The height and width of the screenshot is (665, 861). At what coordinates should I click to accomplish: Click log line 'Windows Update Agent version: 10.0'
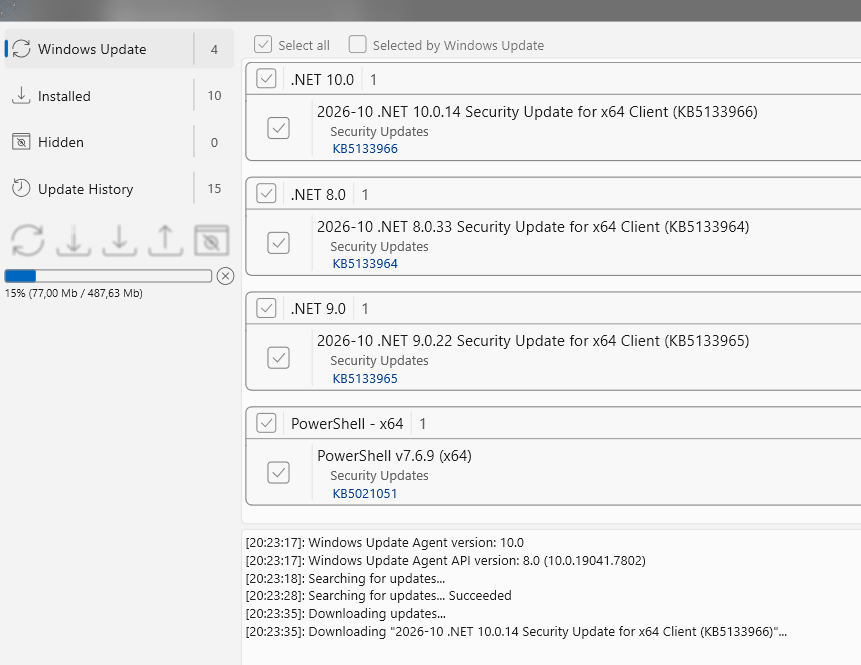click(385, 543)
